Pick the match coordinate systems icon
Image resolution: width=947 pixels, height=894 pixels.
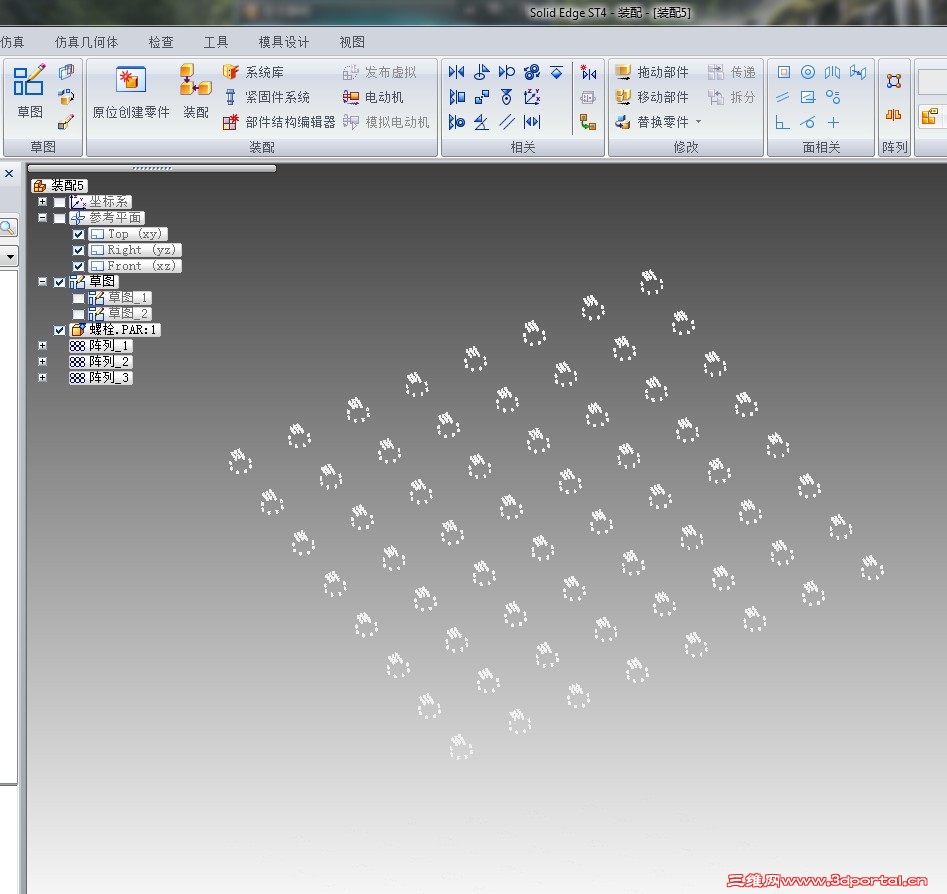point(531,97)
